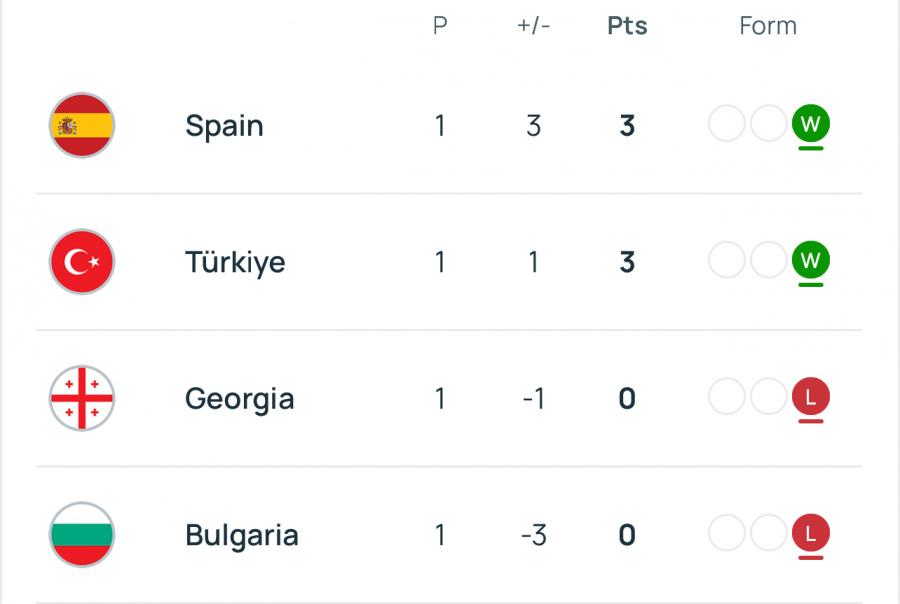This screenshot has width=900, height=604.
Task: Click Türkiye's second empty form circle
Action: (x=768, y=260)
